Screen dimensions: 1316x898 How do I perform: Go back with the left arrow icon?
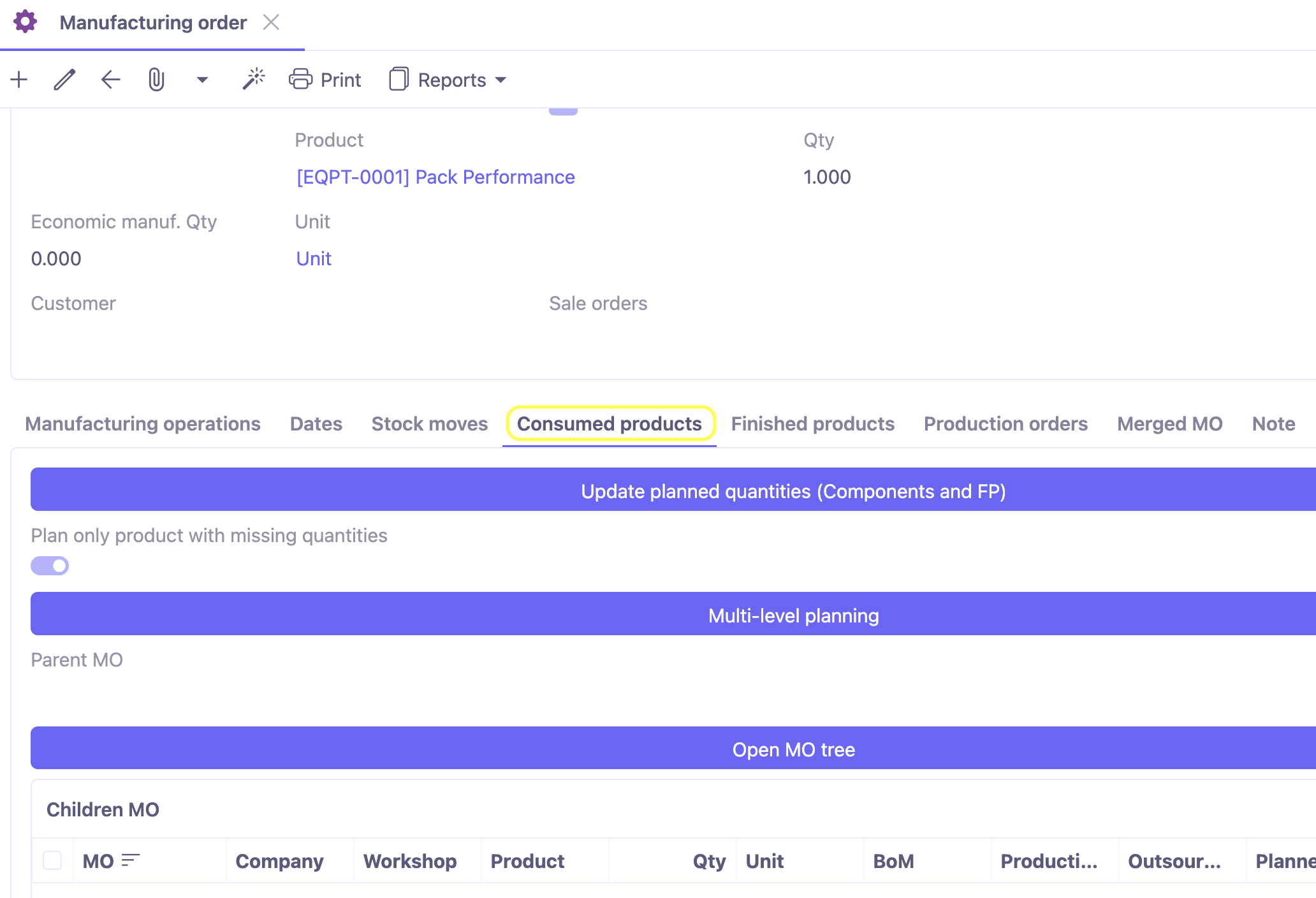point(111,80)
